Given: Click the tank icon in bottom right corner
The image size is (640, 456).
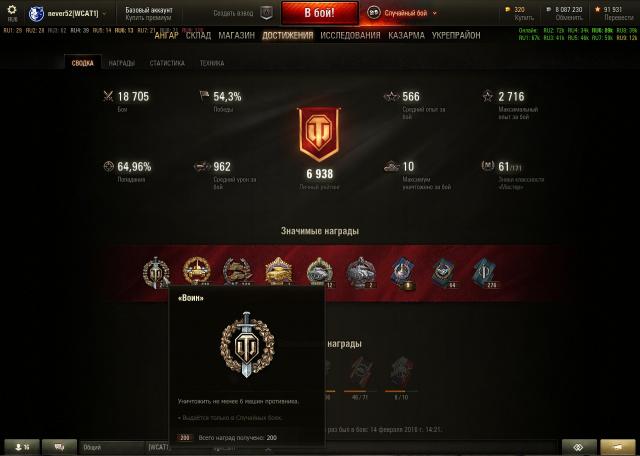Looking at the screenshot, I should 618,447.
